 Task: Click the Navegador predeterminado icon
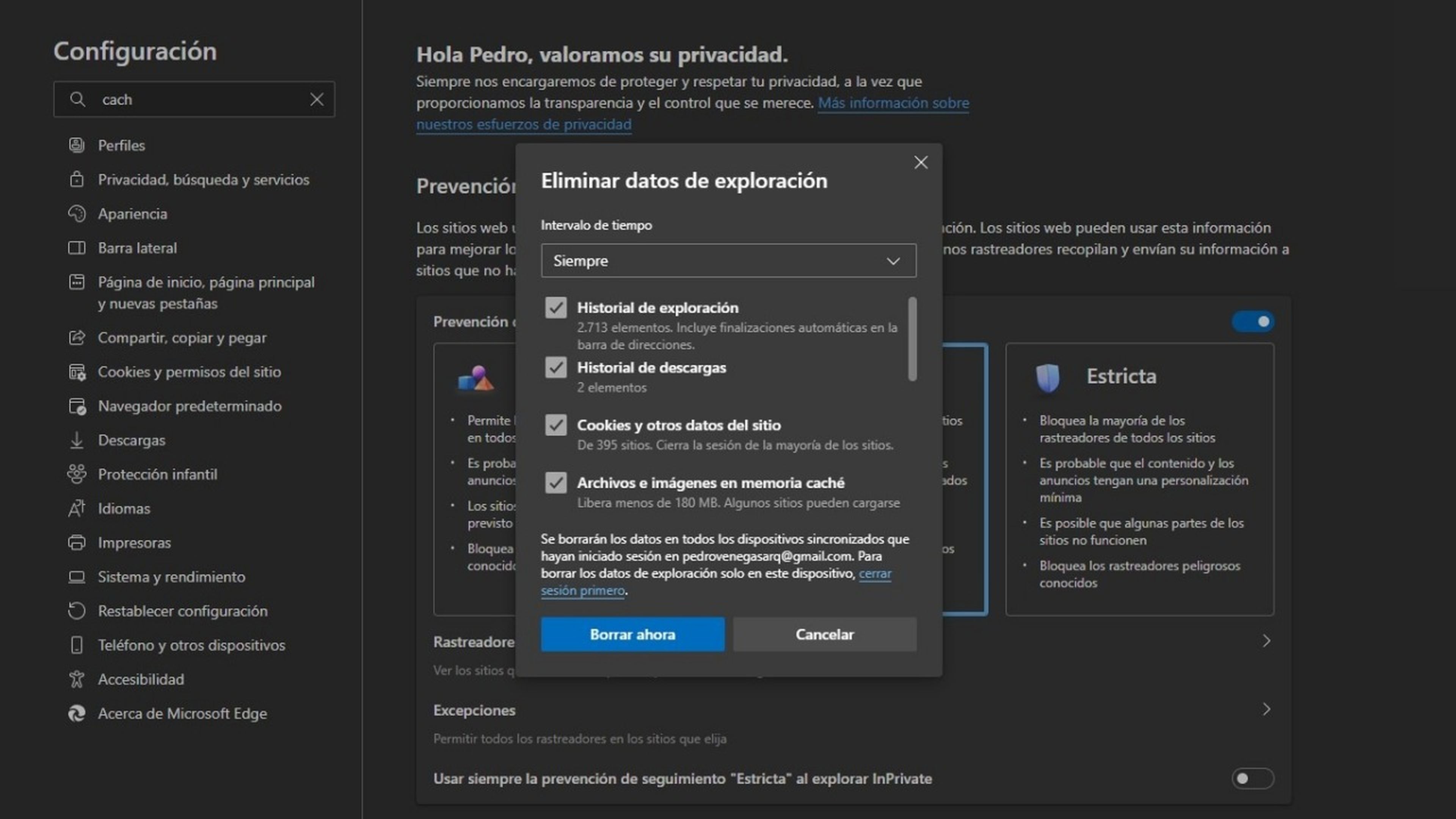click(77, 406)
